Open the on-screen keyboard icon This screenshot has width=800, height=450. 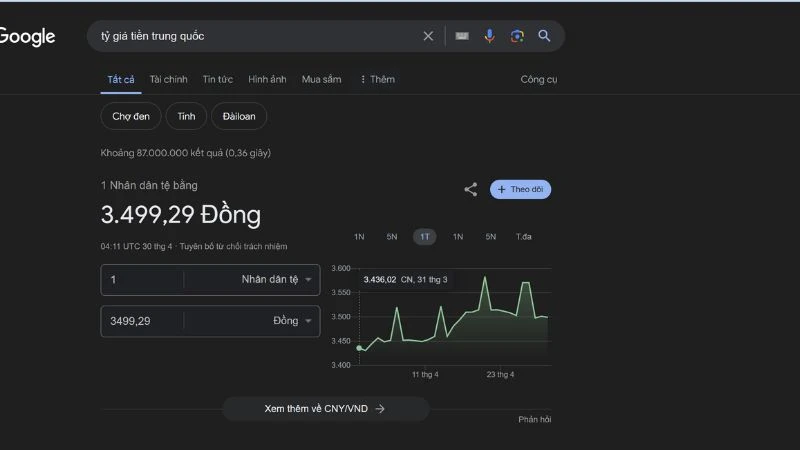tap(462, 36)
